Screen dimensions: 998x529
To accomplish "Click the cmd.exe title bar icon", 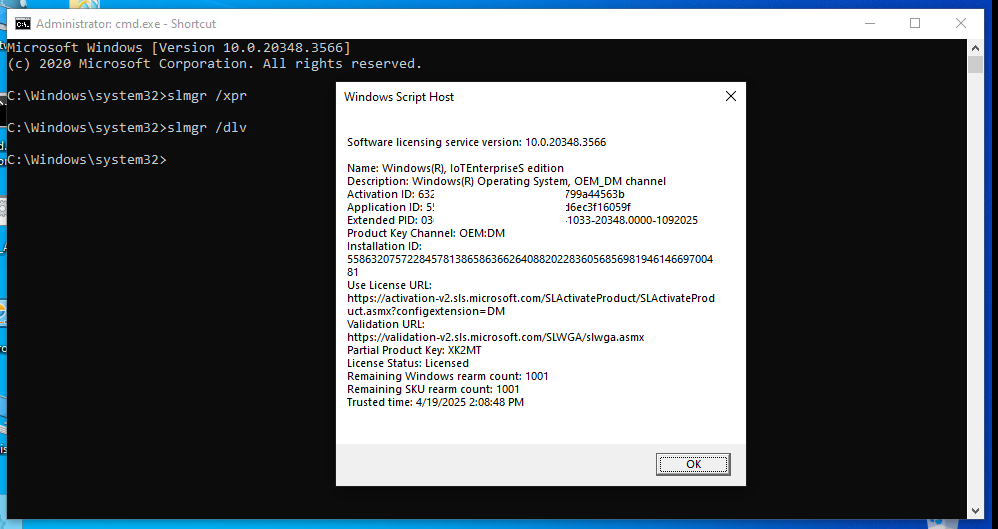I will pos(23,24).
